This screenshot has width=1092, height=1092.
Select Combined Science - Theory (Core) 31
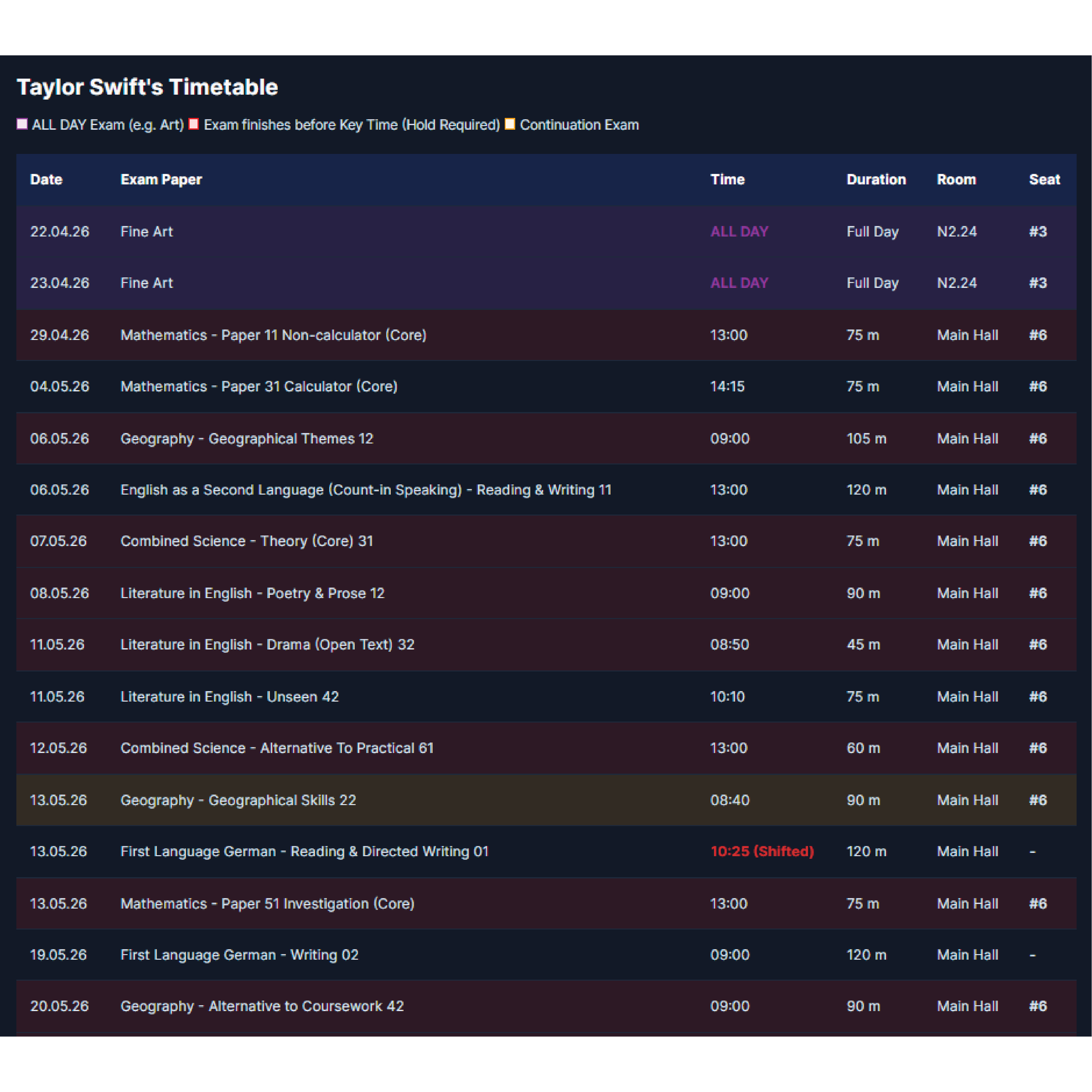tap(247, 541)
